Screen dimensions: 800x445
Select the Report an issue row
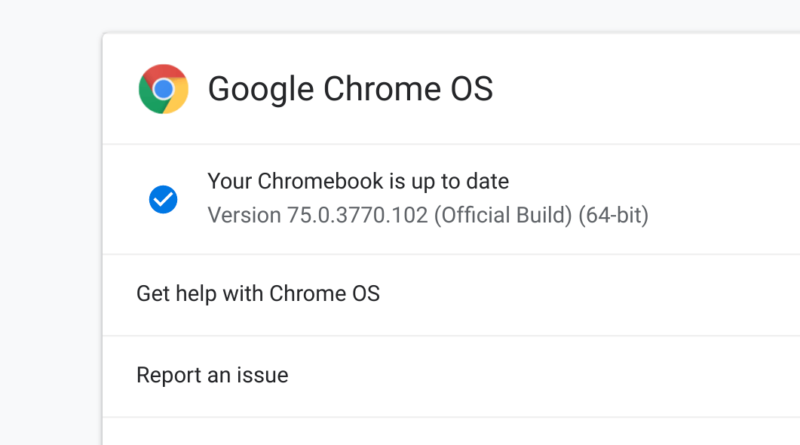pos(212,376)
